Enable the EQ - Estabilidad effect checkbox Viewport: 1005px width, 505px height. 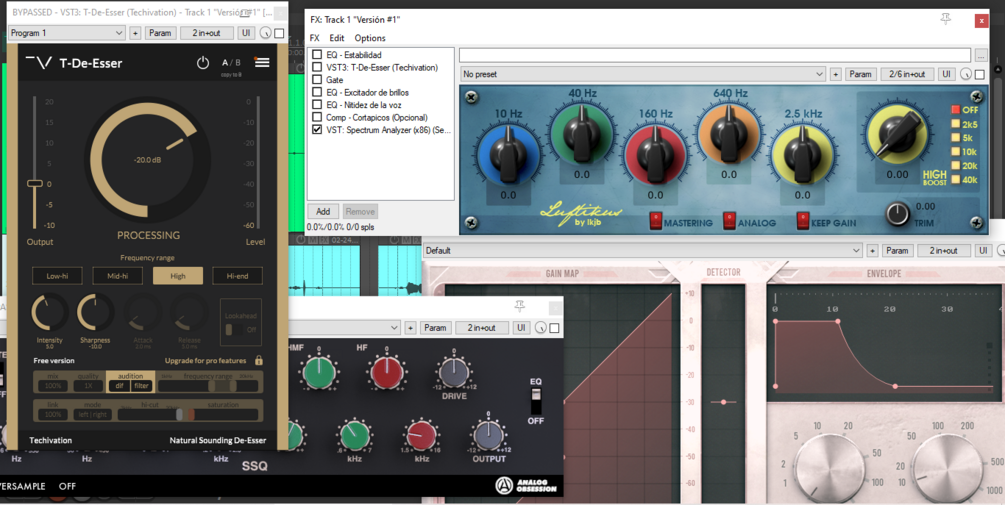[x=317, y=54]
